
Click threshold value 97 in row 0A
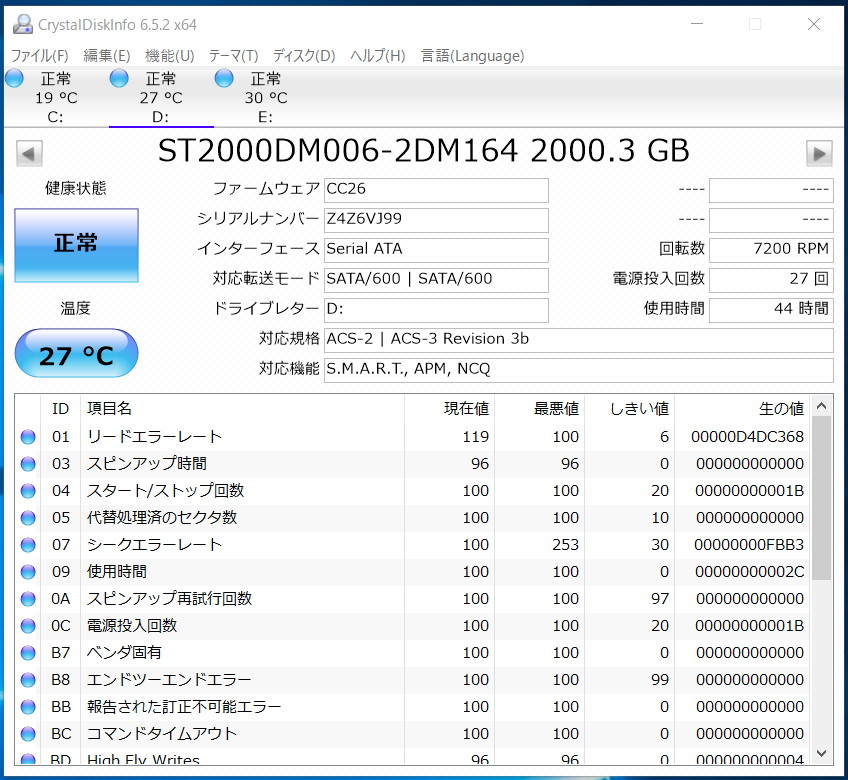[x=660, y=599]
